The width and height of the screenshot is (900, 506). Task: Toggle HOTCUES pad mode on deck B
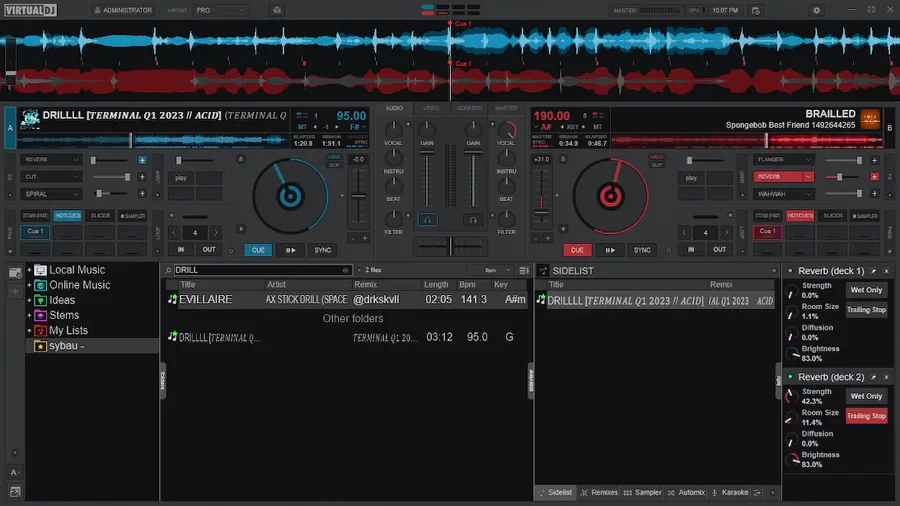point(800,216)
